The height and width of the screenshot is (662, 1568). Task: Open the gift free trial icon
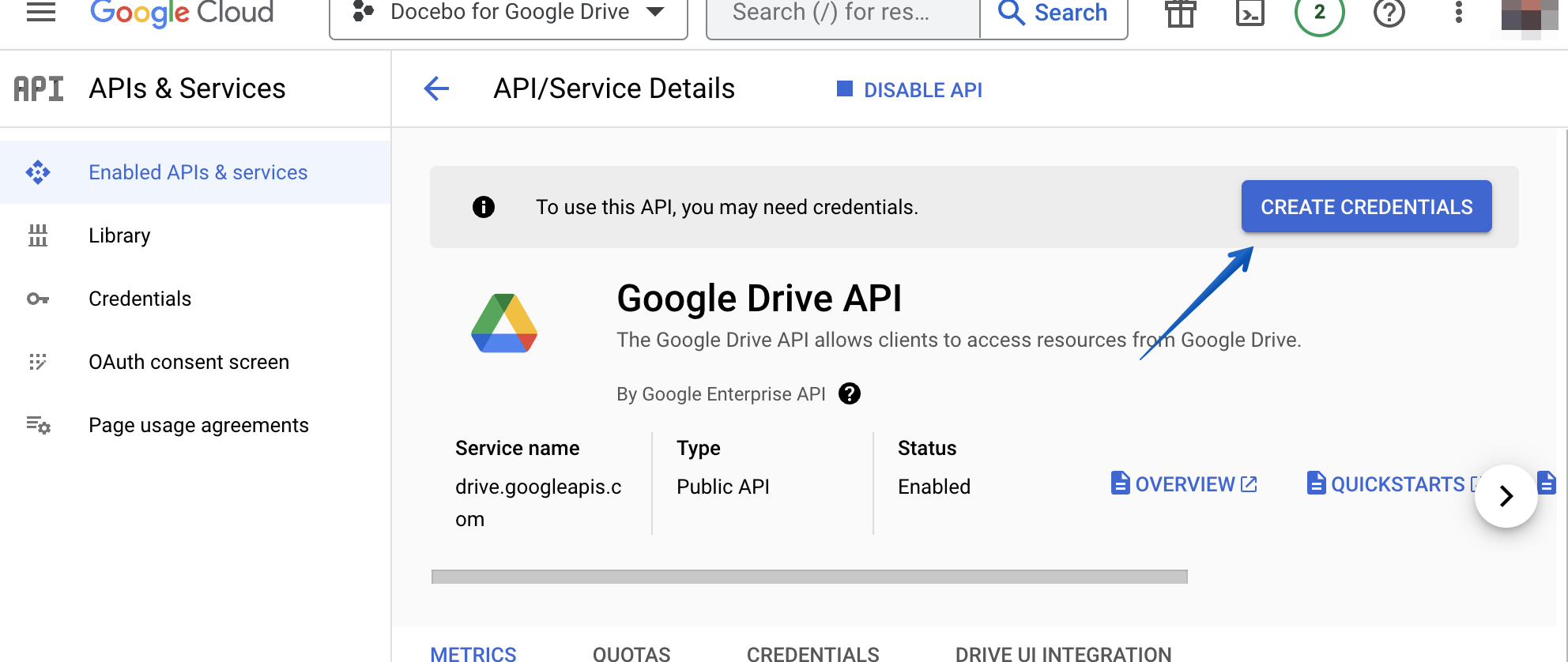coord(1181,13)
